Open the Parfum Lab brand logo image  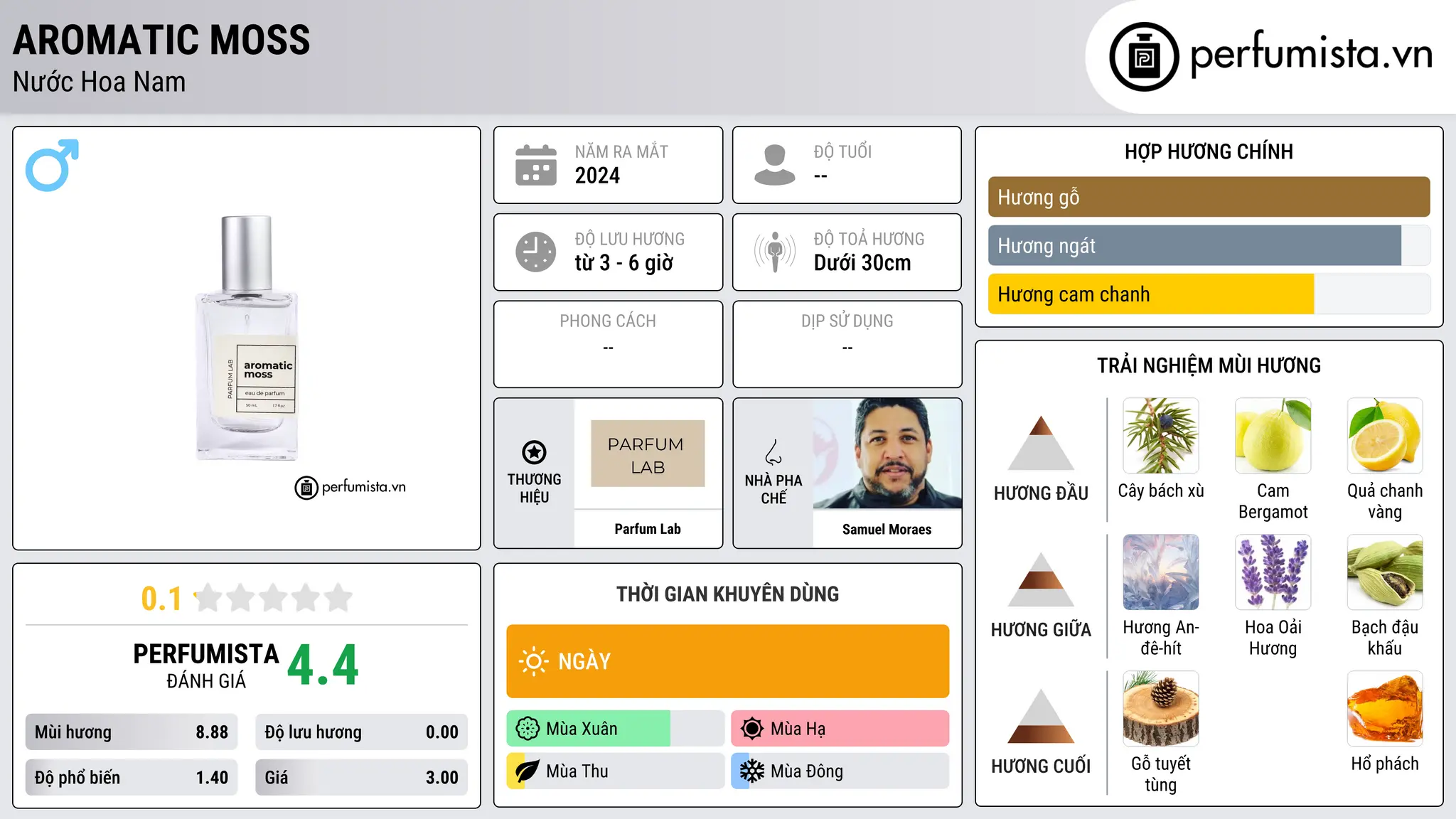click(x=648, y=454)
